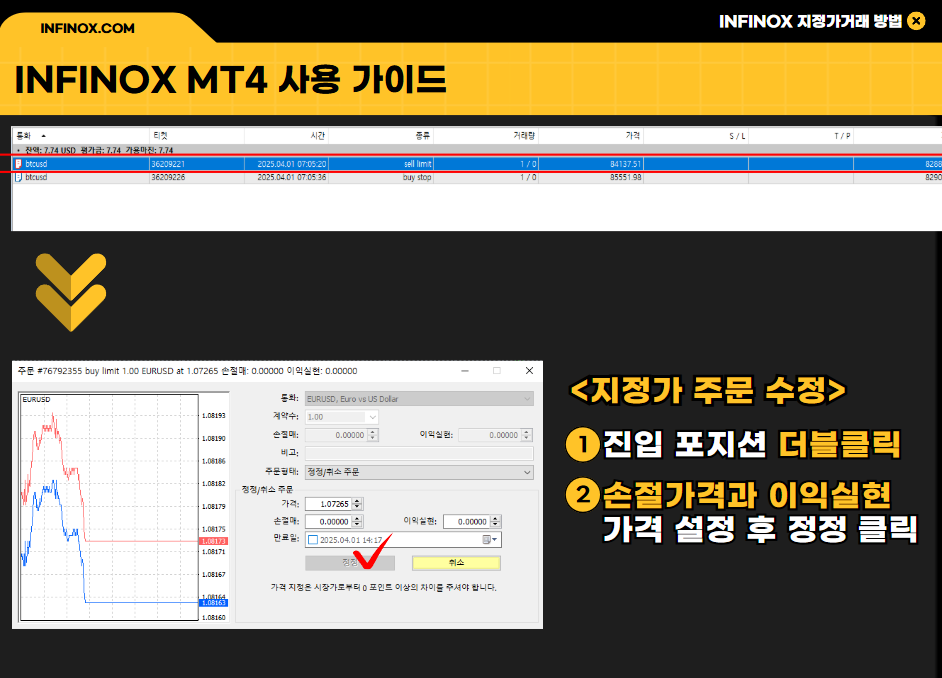The width and height of the screenshot is (942, 678).
Task: Click the upper disabled 손절매 stepper arrows
Action: coord(372,435)
